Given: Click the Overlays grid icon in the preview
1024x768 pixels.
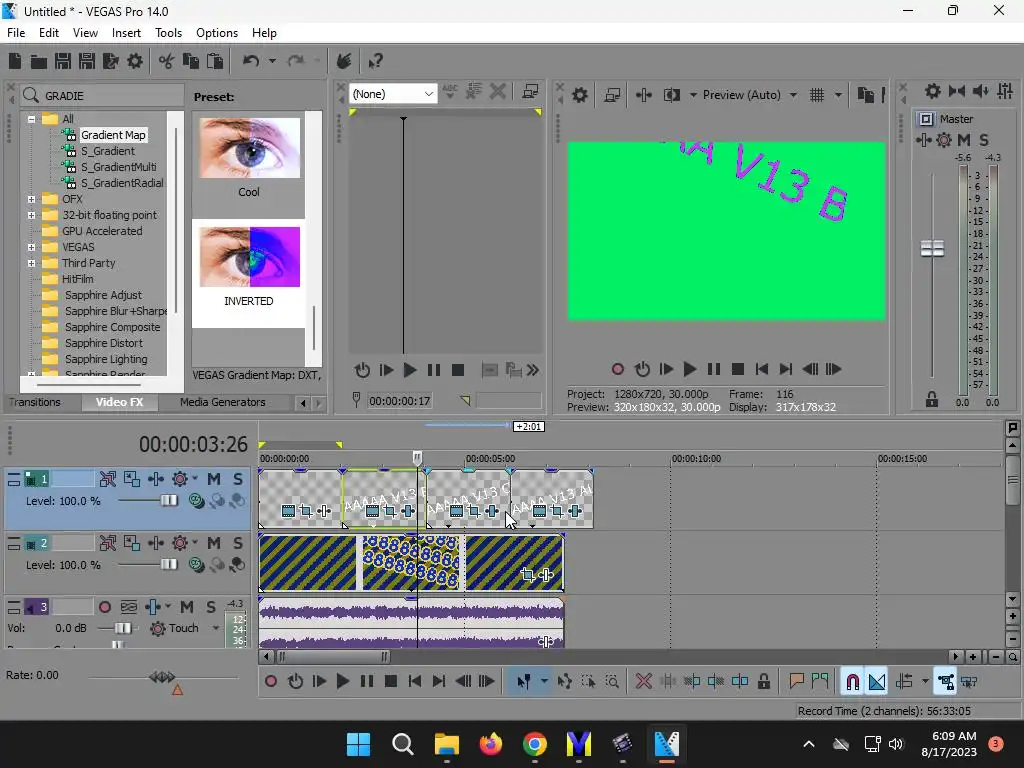Looking at the screenshot, I should 816,95.
